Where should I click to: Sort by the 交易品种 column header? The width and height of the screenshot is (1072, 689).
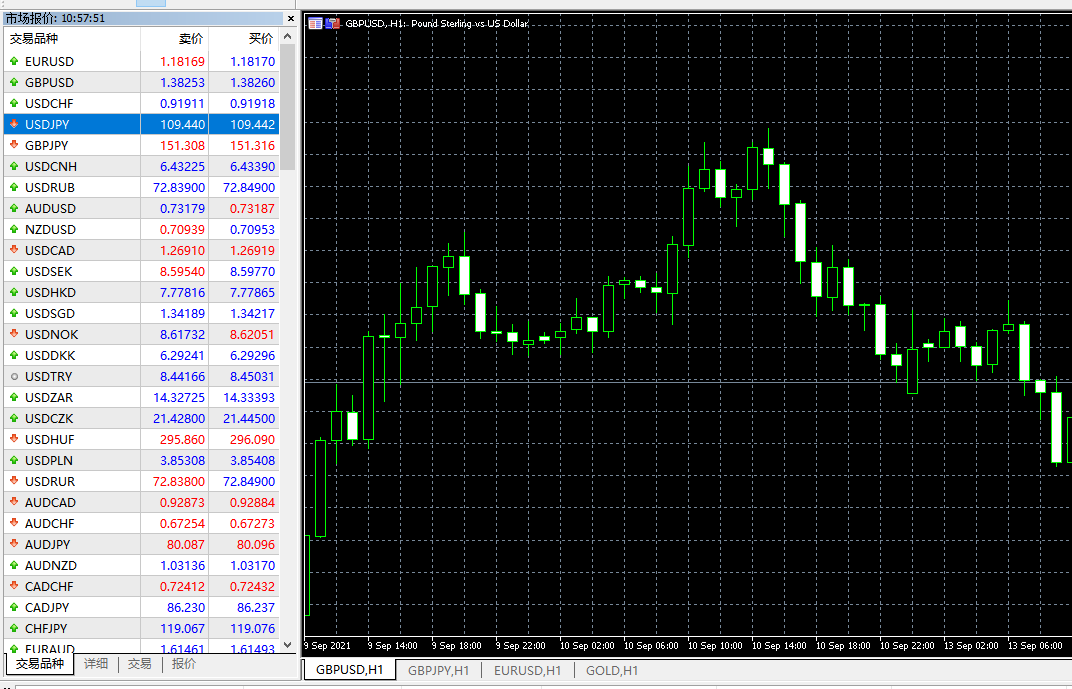[x=35, y=39]
